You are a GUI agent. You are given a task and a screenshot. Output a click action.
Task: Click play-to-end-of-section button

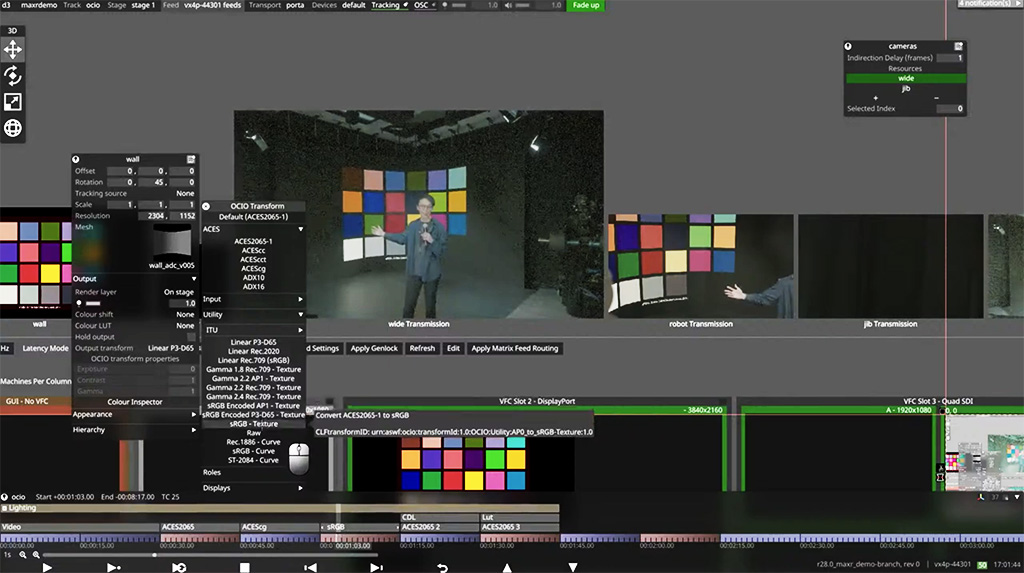(113, 567)
